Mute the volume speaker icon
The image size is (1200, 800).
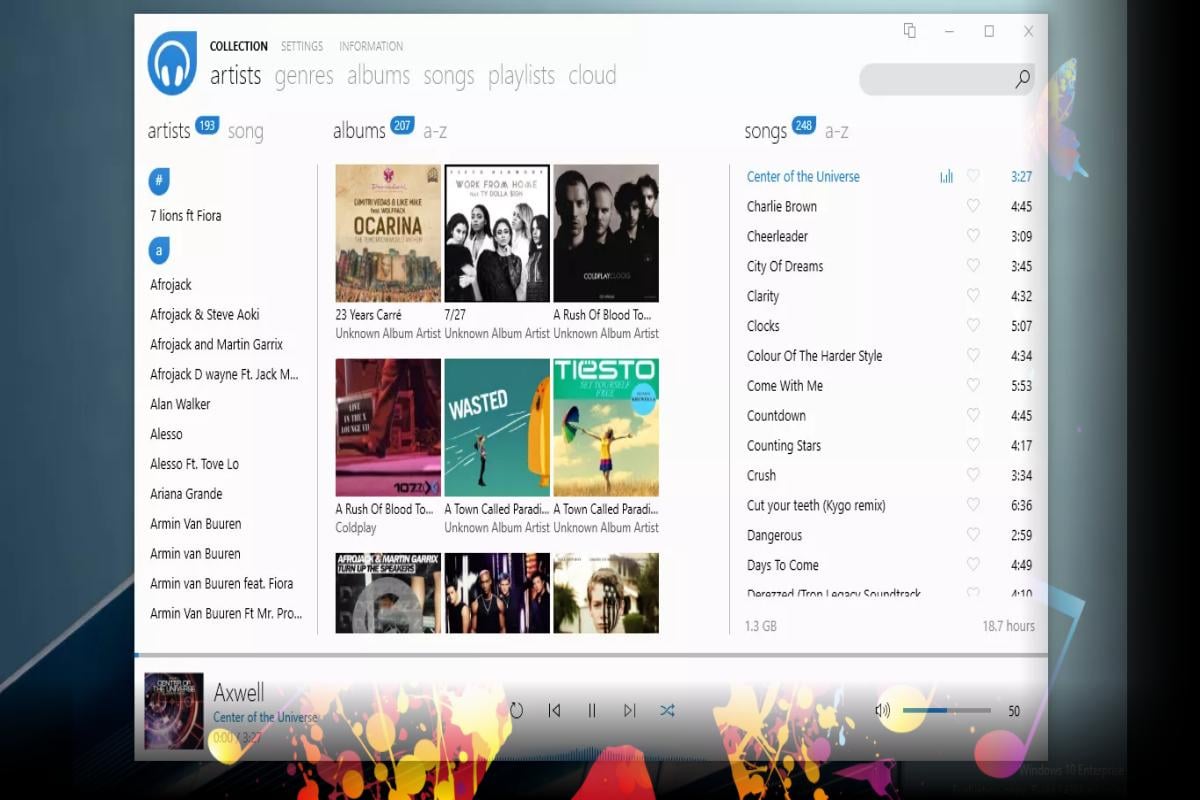pos(882,711)
